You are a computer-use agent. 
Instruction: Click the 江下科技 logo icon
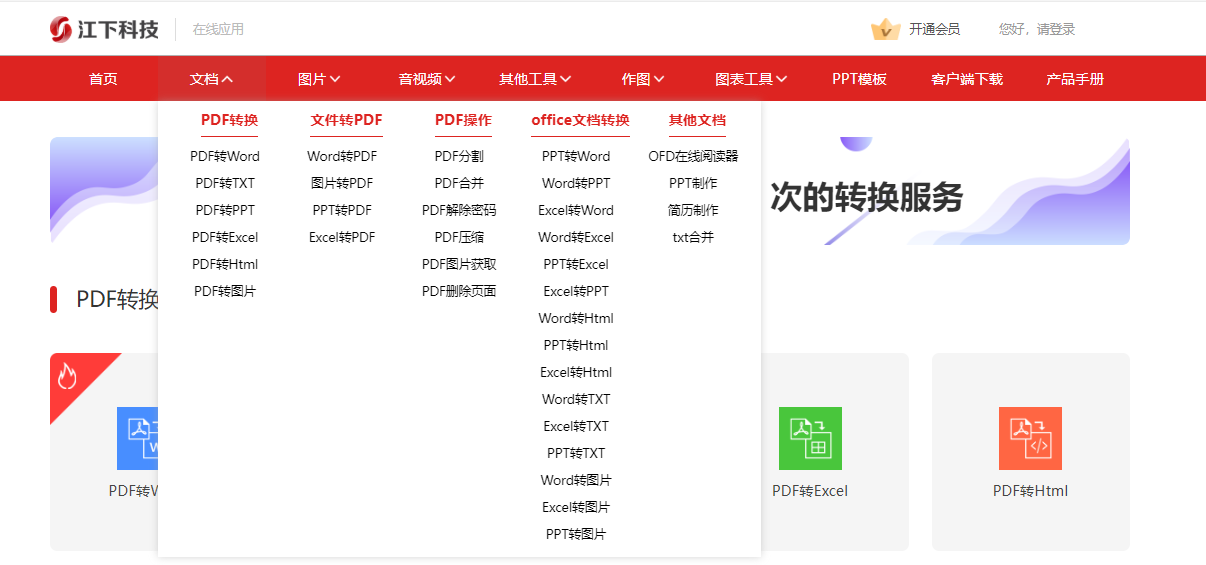(61, 29)
